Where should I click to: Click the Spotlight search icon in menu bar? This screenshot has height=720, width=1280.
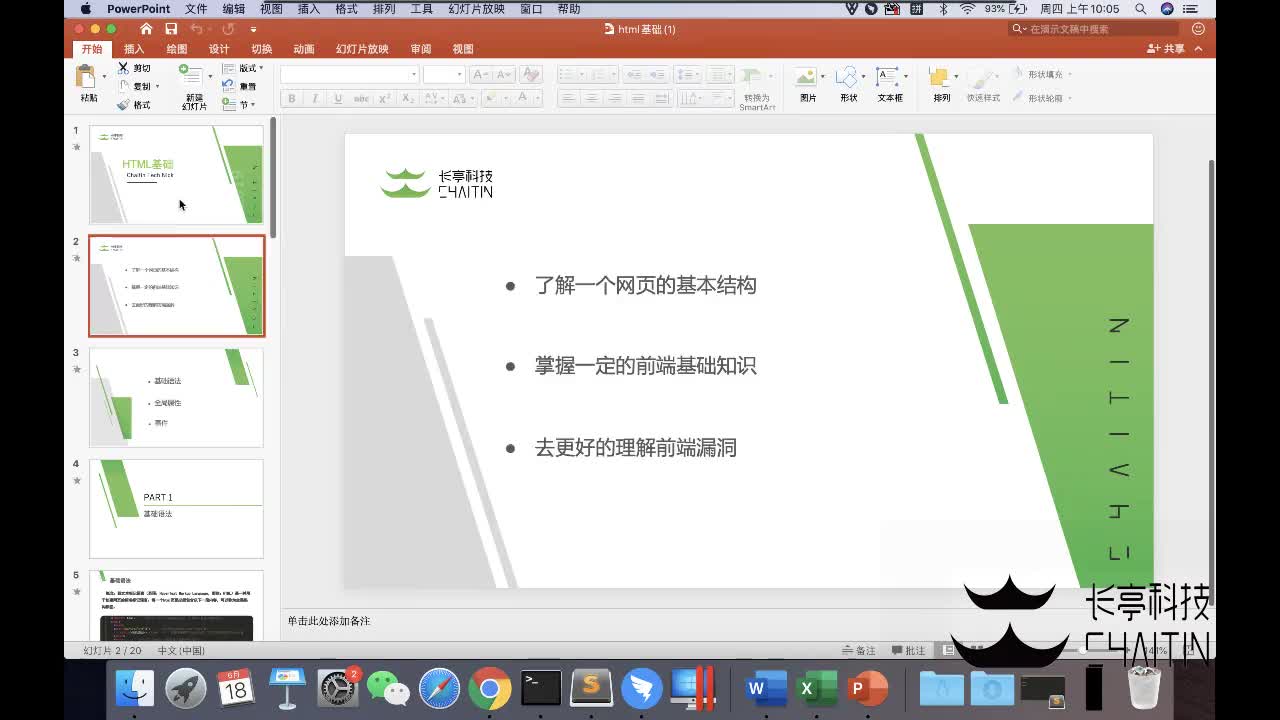click(1141, 9)
